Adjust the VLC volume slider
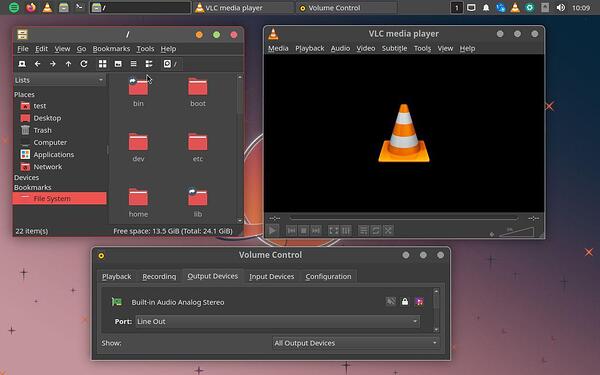The width and height of the screenshot is (600, 375). 516,232
